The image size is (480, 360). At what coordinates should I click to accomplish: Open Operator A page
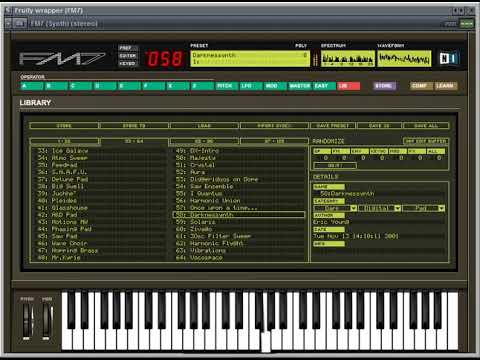32,86
